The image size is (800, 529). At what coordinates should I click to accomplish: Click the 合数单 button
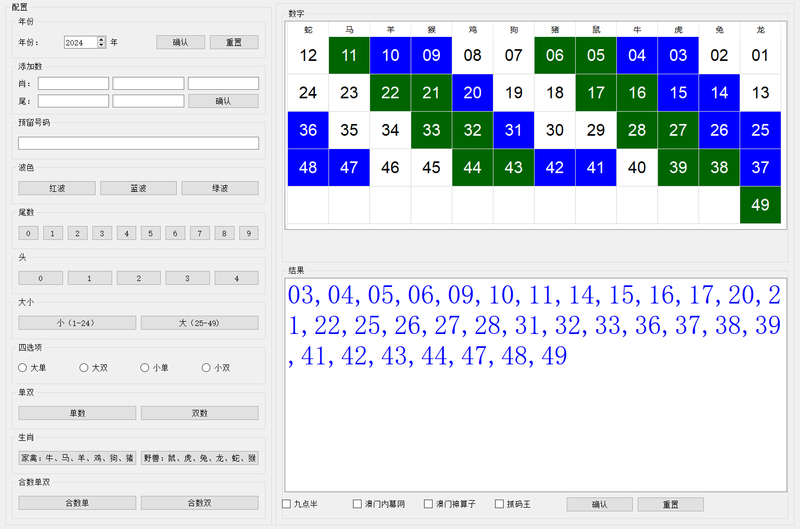click(x=78, y=502)
